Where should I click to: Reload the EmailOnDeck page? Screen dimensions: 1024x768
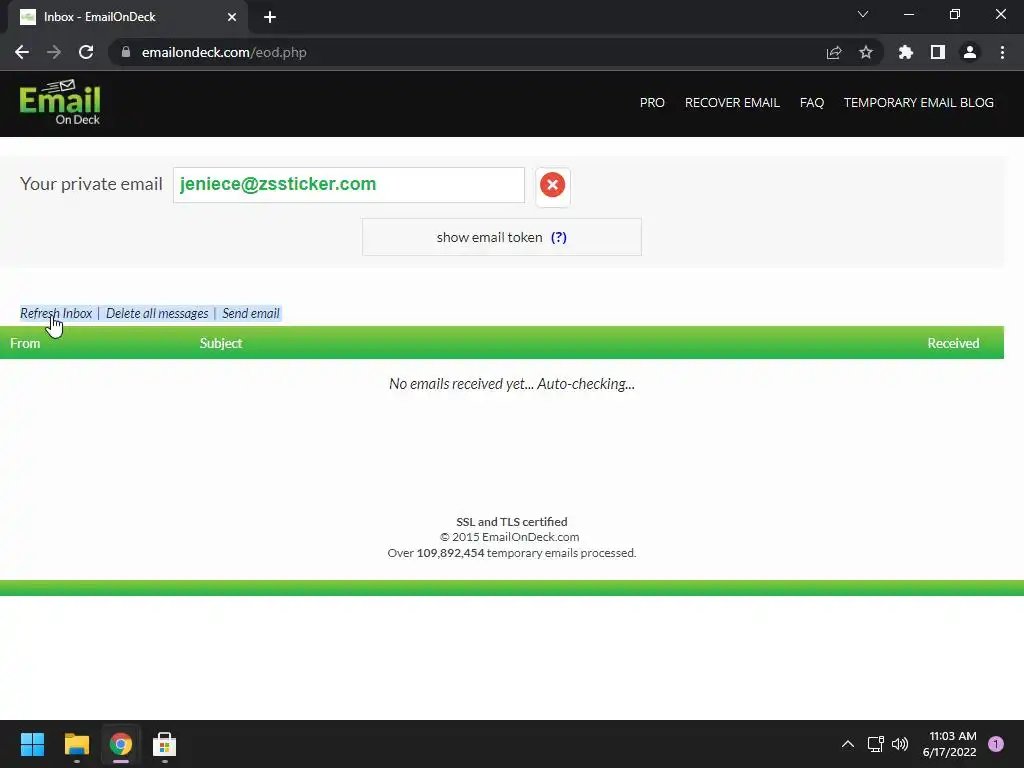[86, 52]
